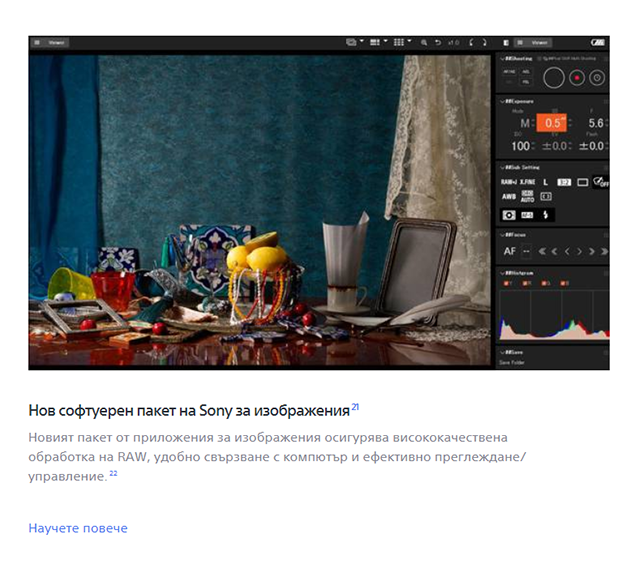
Task: Click the single left focus arrow
Action: tap(567, 252)
